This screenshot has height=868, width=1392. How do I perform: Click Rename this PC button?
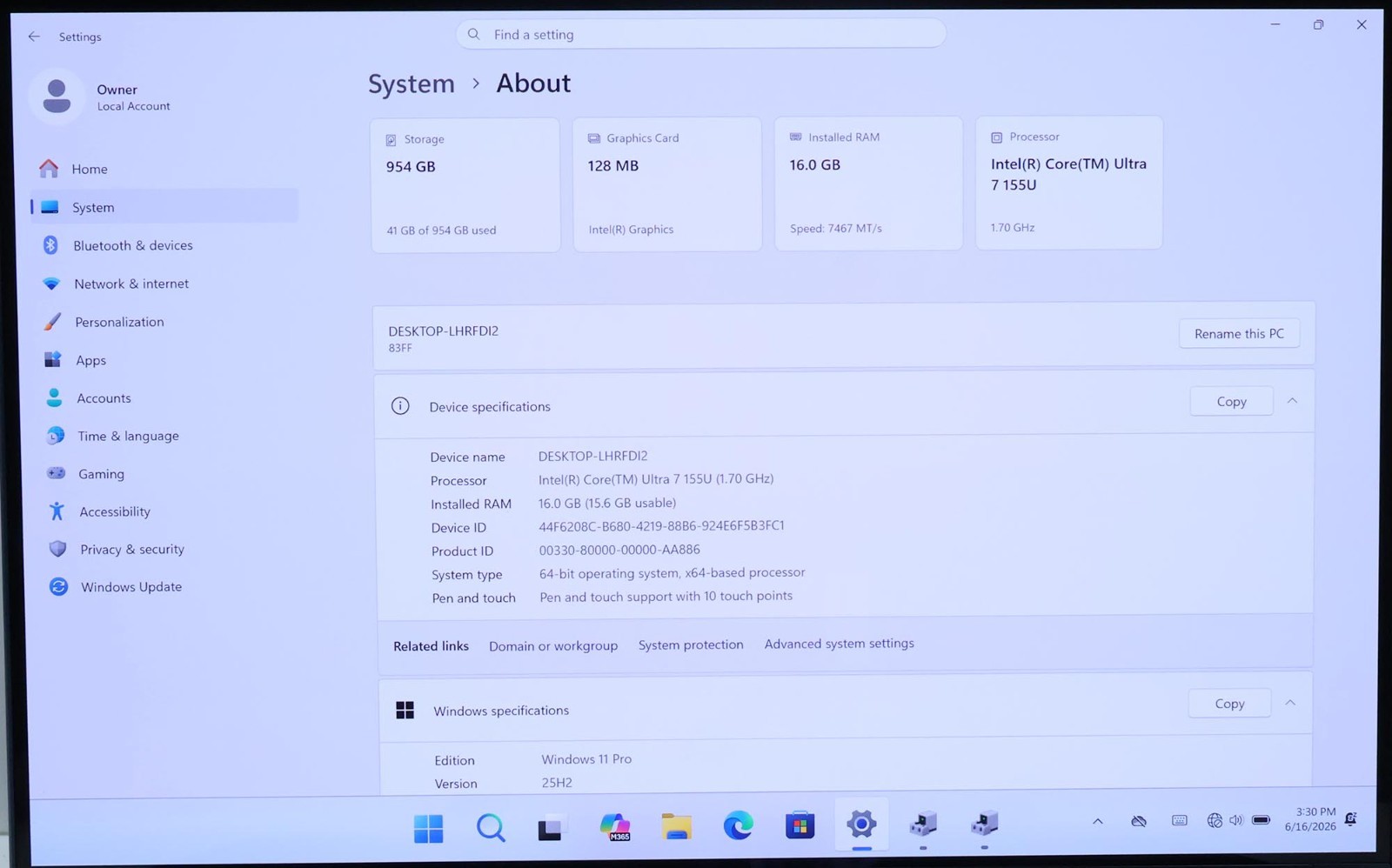click(1239, 333)
